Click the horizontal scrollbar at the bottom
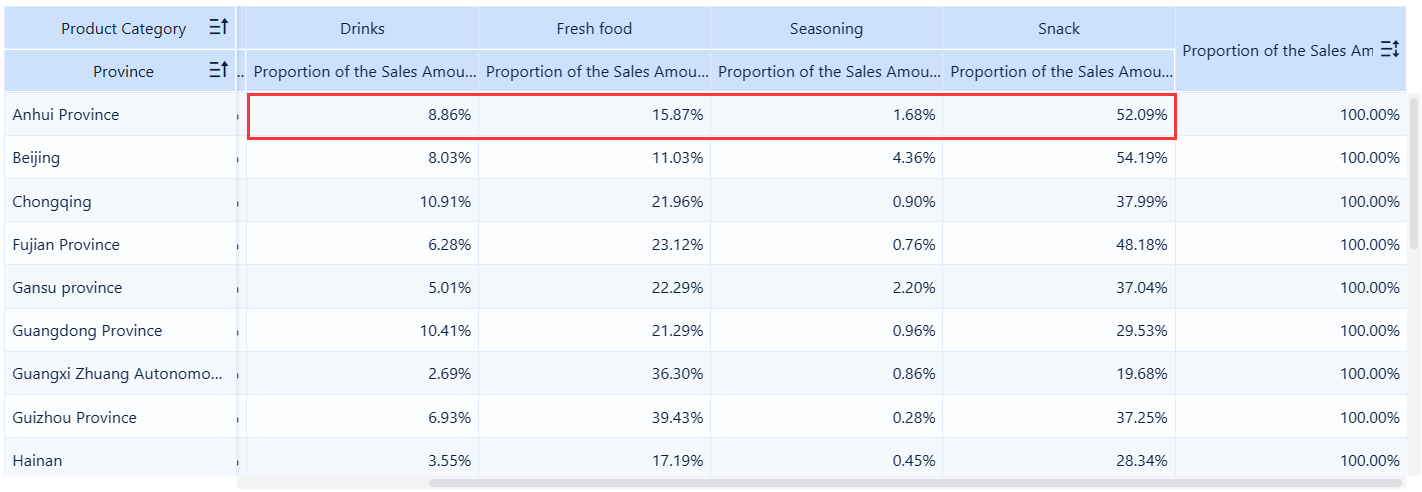Screen dimensions: 1422x492 [x=900, y=483]
